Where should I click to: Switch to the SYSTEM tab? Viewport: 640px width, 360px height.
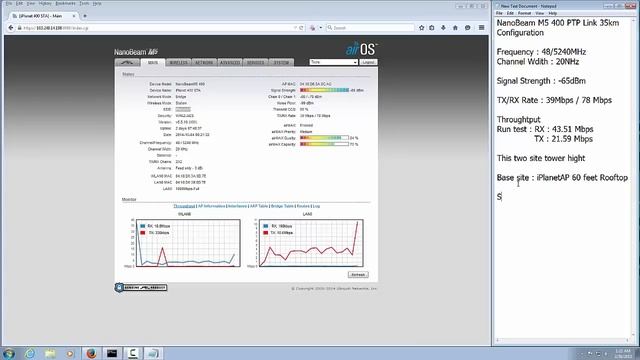coord(281,62)
